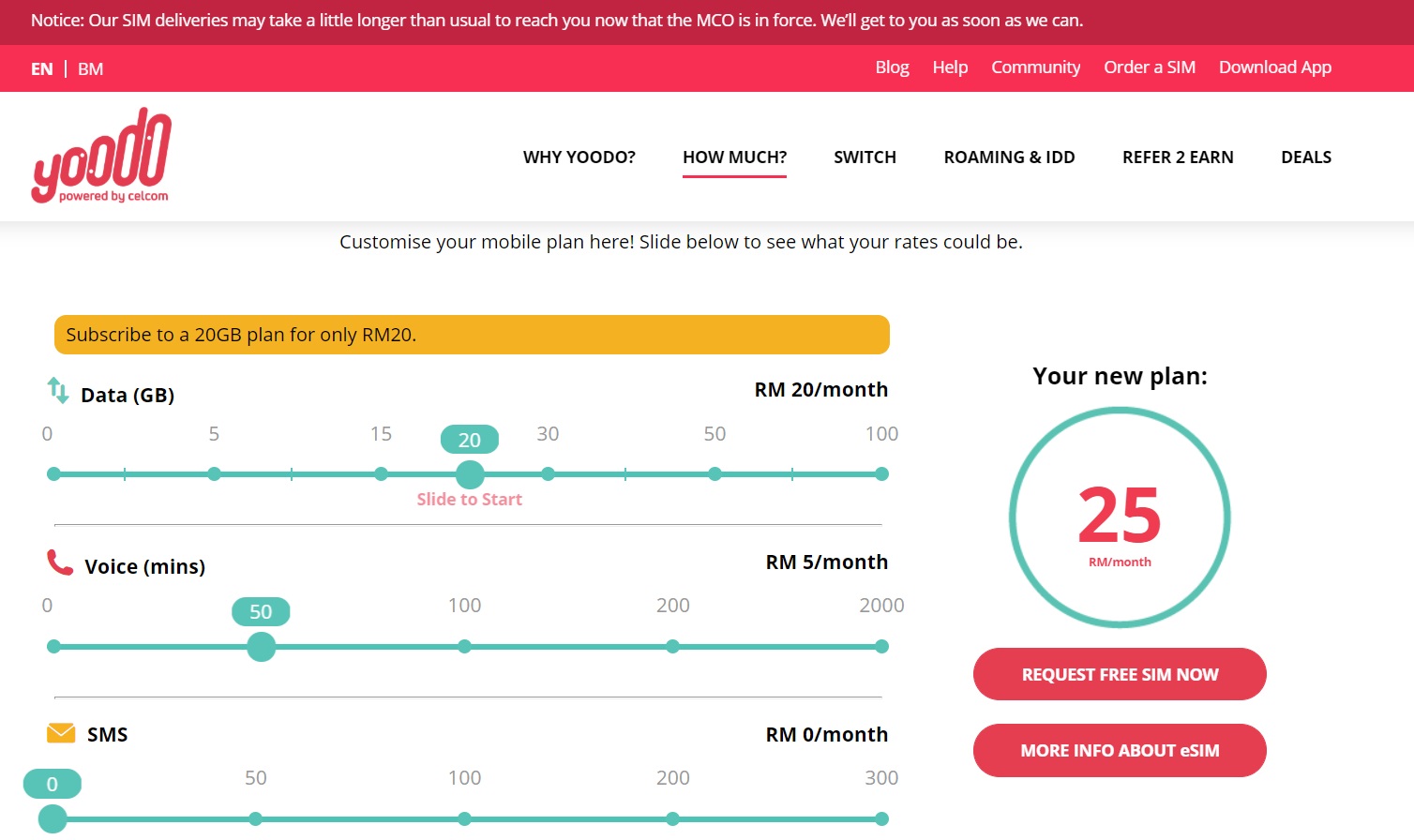The image size is (1414, 840).
Task: Click the Voice value bubble showing 50
Action: [x=261, y=611]
